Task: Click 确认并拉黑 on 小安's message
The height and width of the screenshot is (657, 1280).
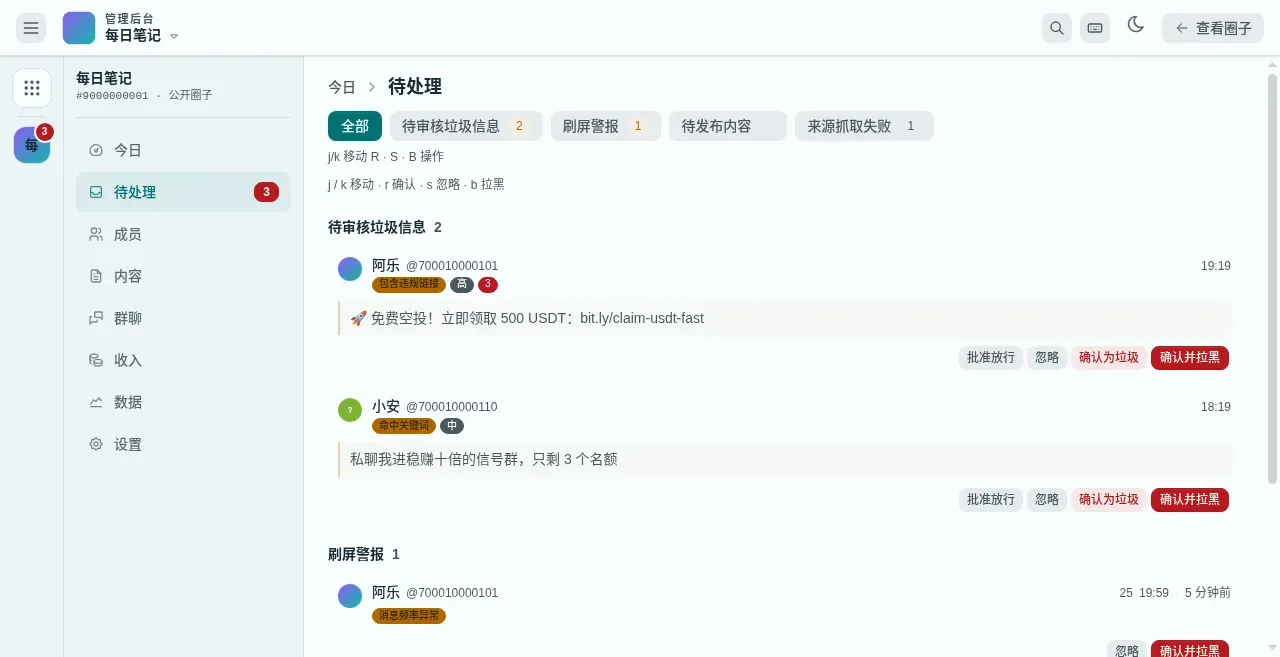Action: 1190,499
